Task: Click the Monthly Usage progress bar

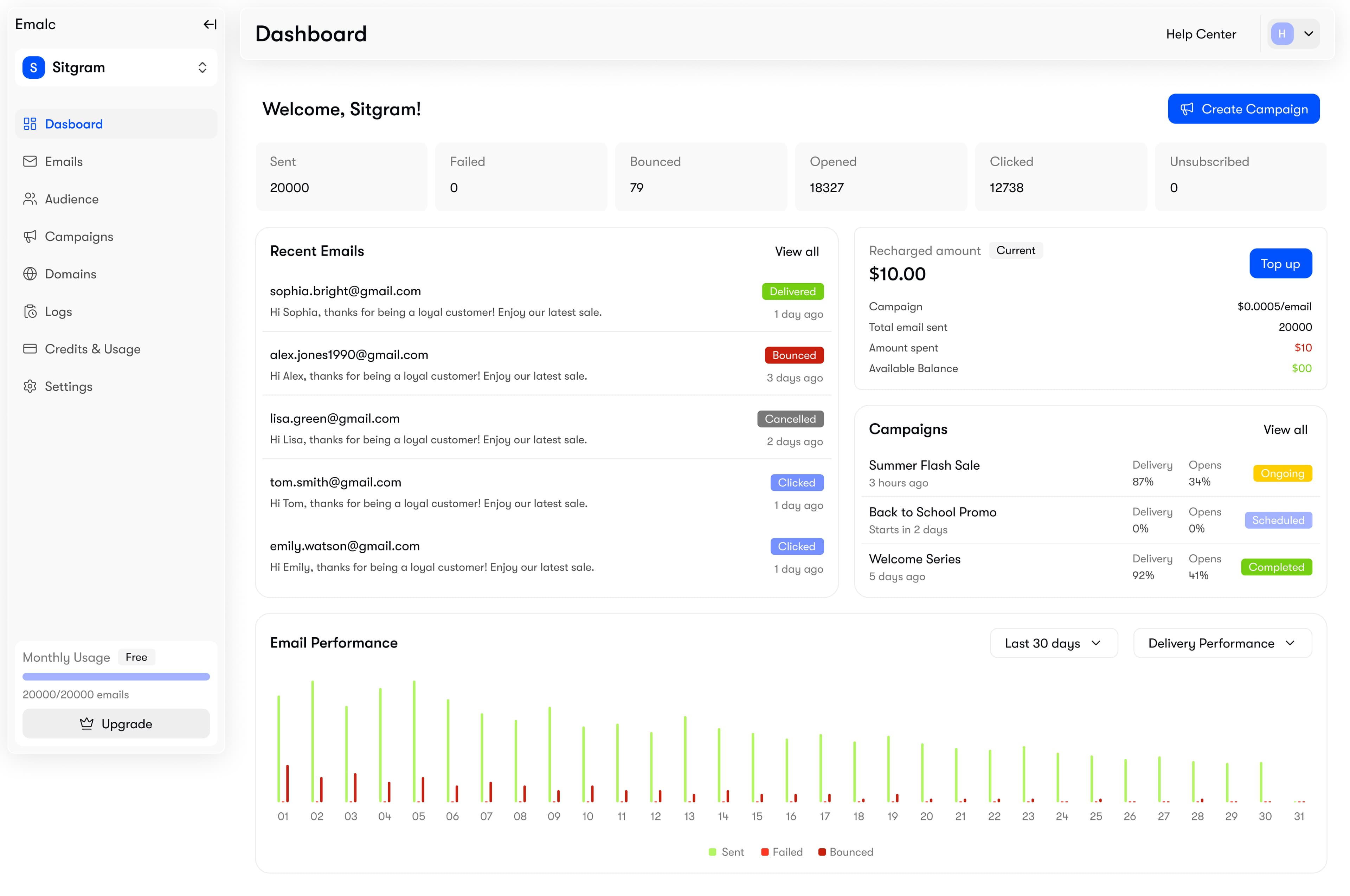Action: point(116,677)
